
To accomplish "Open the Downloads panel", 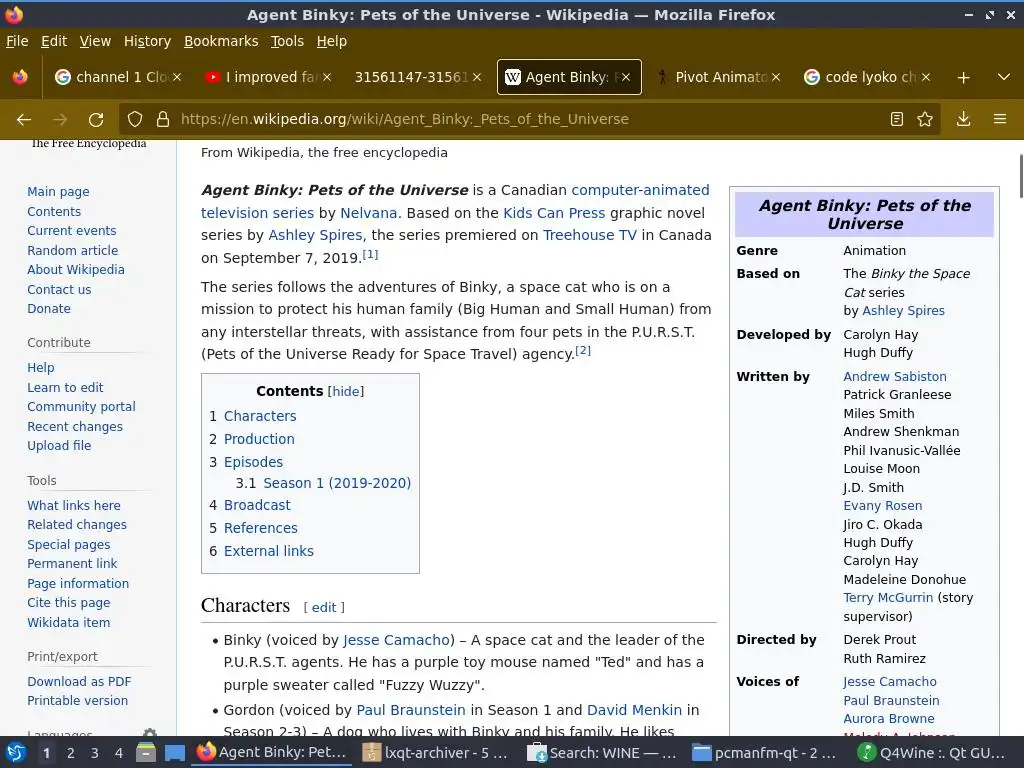I will tap(963, 119).
